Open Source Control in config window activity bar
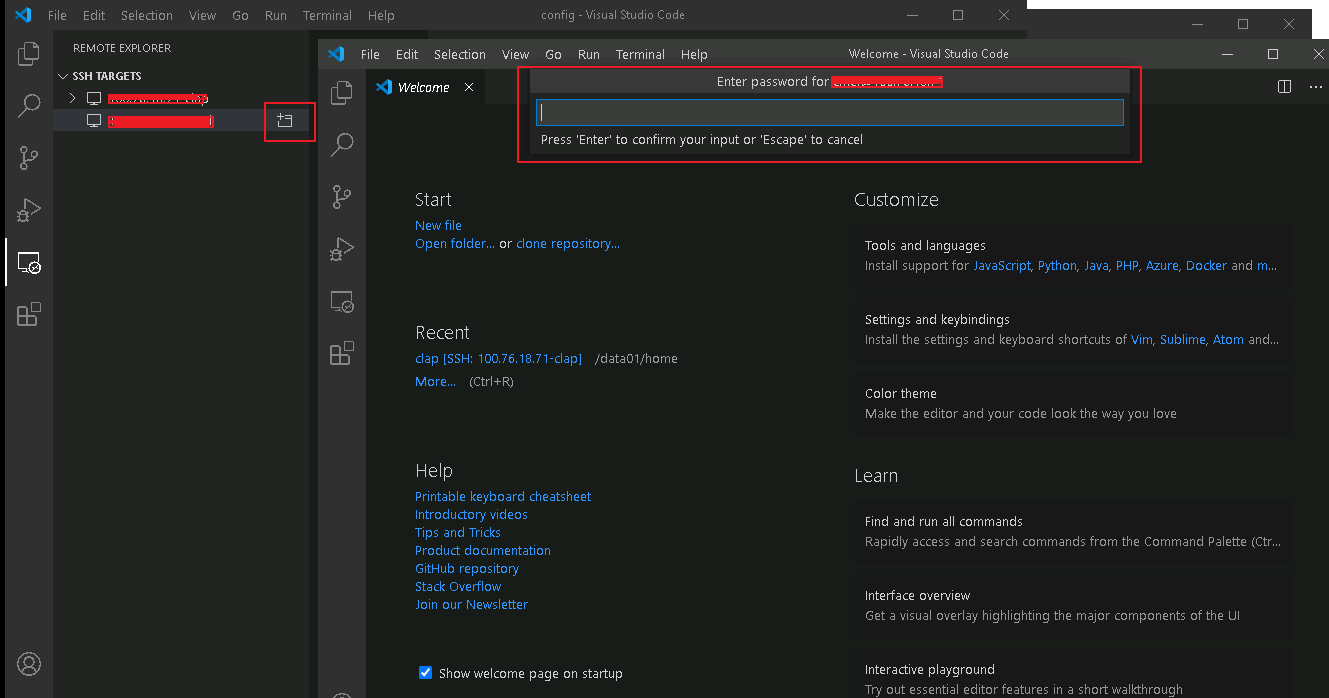The height and width of the screenshot is (698, 1329). tap(29, 157)
